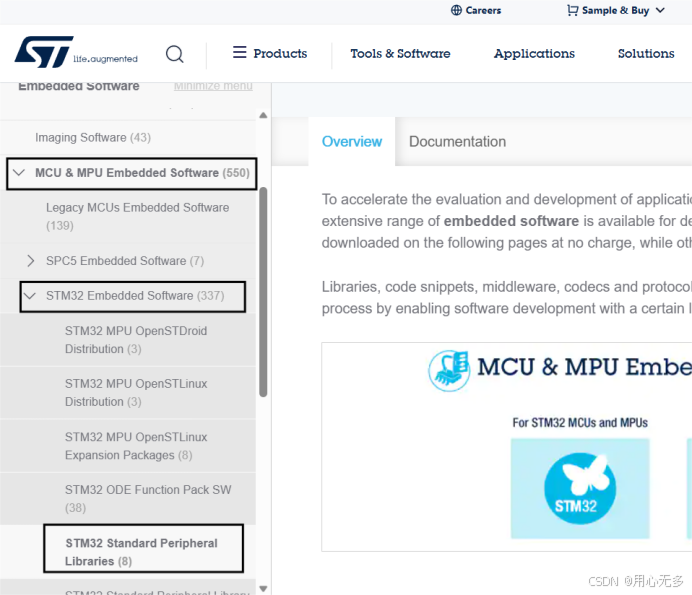Click the shopping cart icon

click(572, 10)
